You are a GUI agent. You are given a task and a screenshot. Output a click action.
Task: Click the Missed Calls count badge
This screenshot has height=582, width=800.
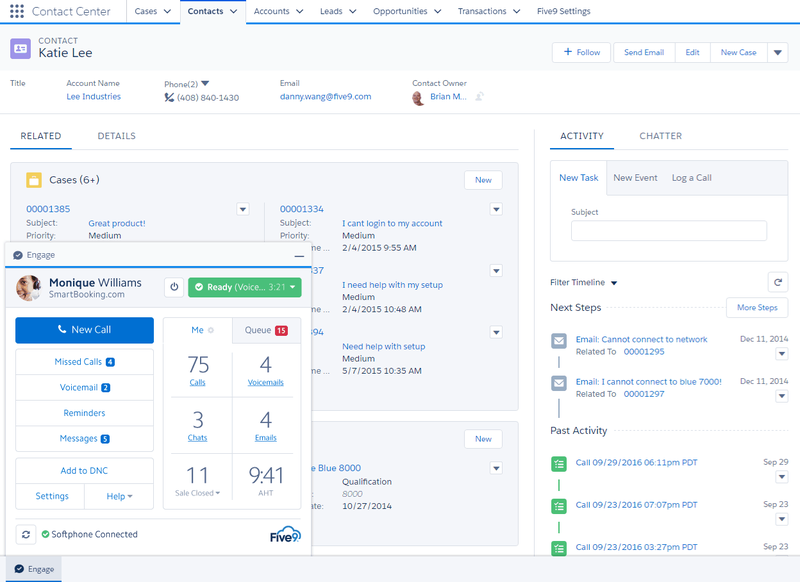pyautogui.click(x=110, y=362)
